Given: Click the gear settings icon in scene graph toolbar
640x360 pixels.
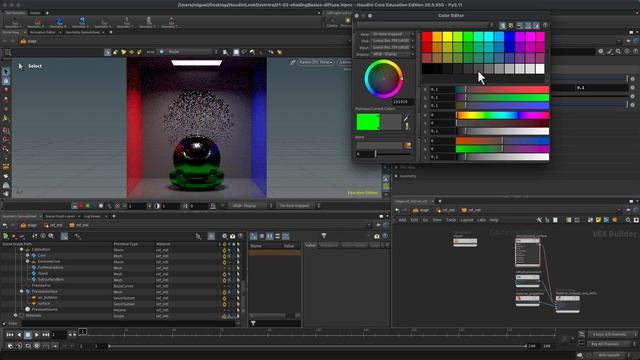Looking at the screenshot, I should 224,236.
